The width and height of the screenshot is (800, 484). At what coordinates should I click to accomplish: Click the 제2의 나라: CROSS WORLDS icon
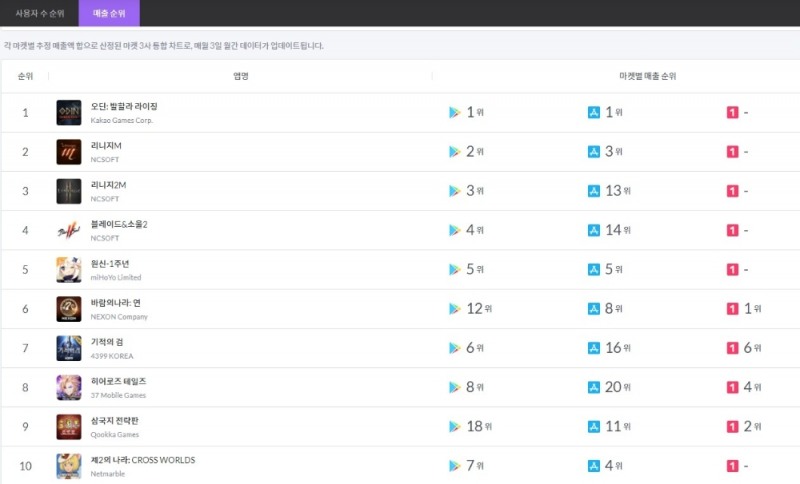pyautogui.click(x=69, y=466)
